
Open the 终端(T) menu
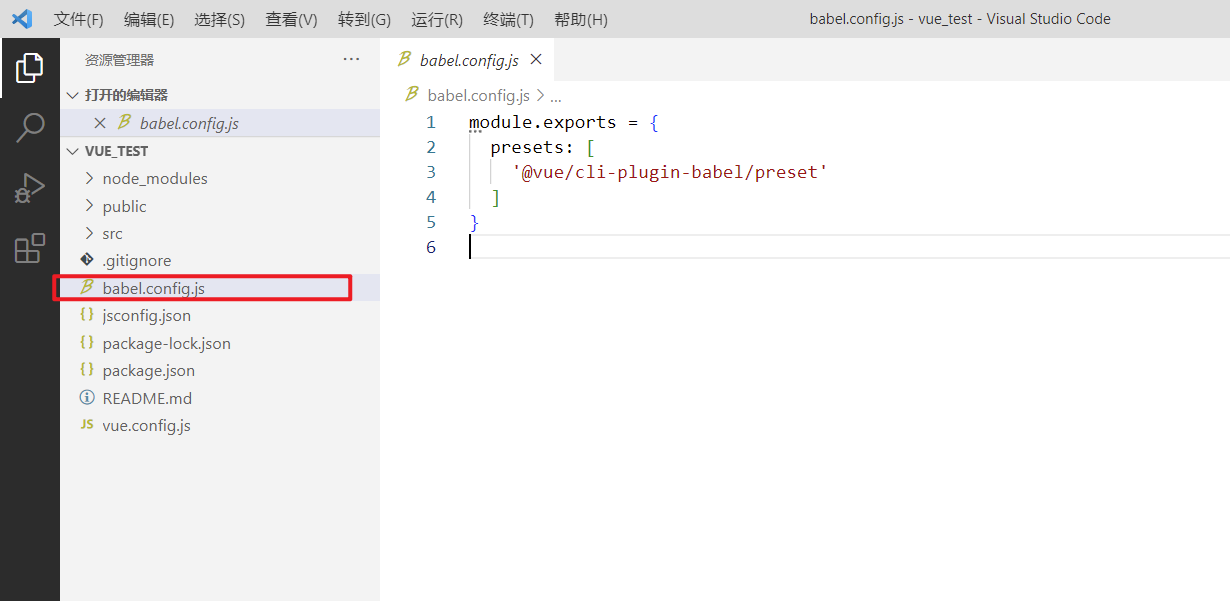pyautogui.click(x=508, y=19)
